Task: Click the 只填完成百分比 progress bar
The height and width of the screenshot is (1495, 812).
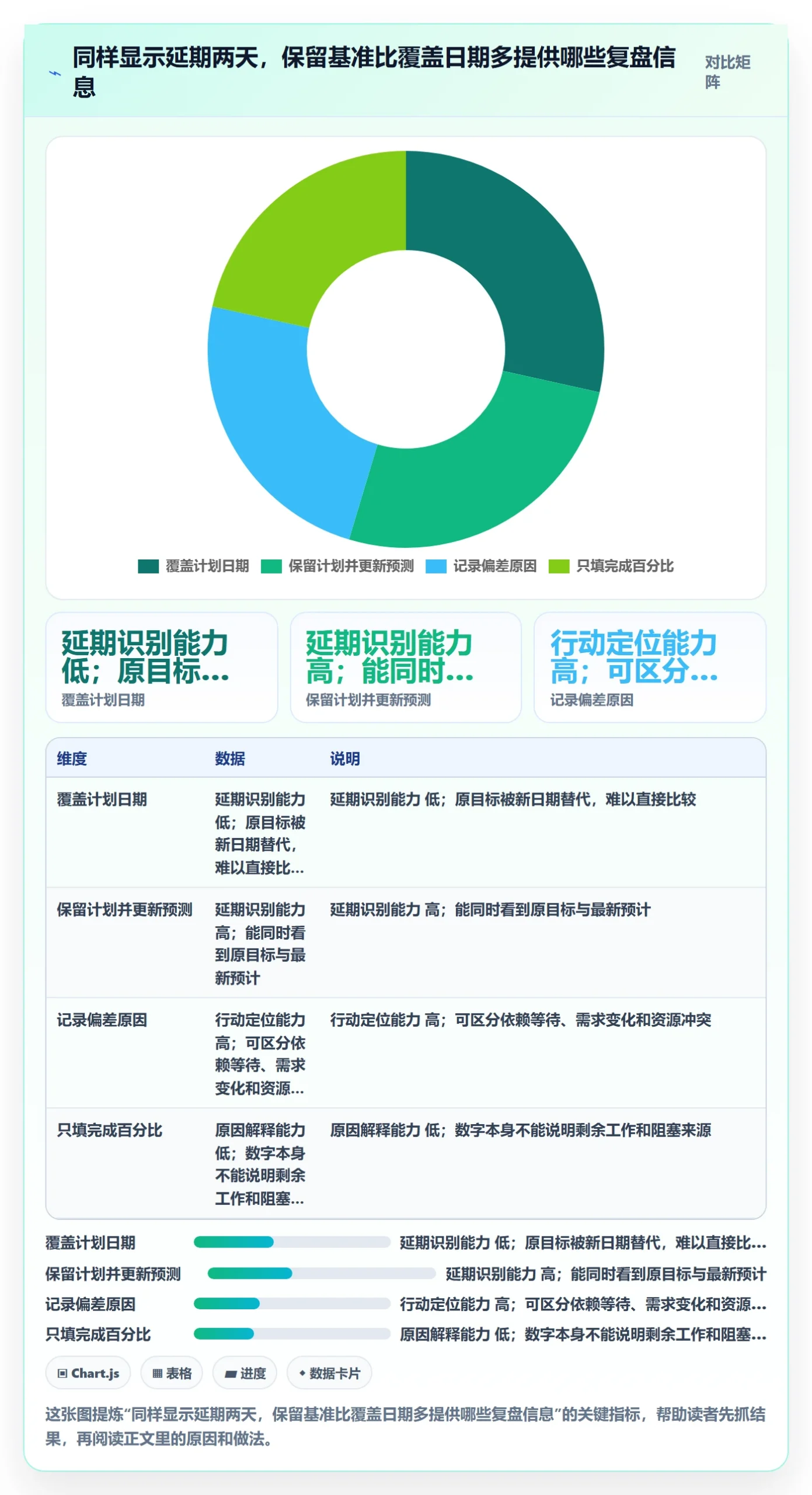Action: 292,1334
